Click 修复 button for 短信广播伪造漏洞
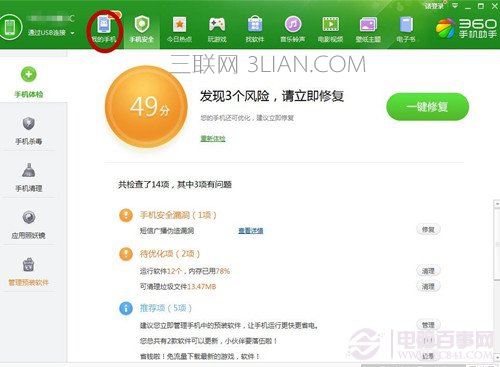Viewport: 500px width, 367px height. (428, 229)
